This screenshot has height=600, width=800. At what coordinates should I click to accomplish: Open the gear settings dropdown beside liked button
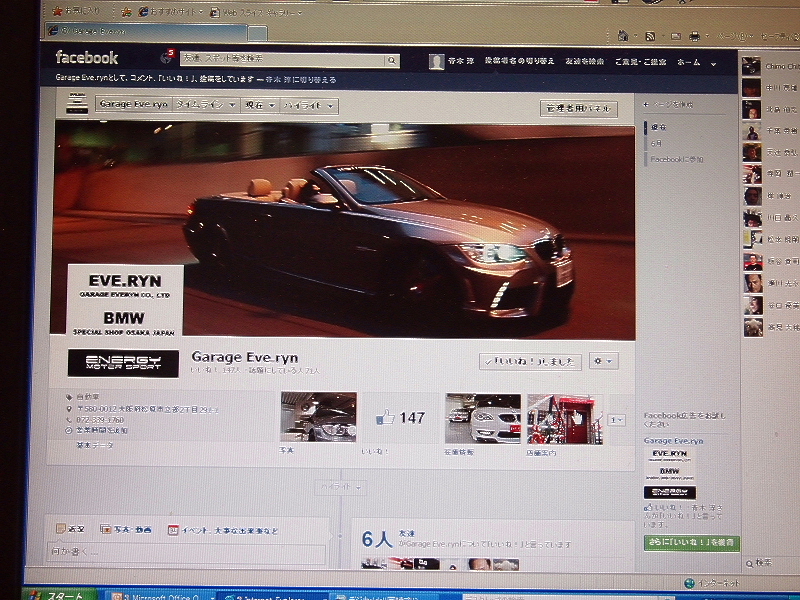pos(603,361)
